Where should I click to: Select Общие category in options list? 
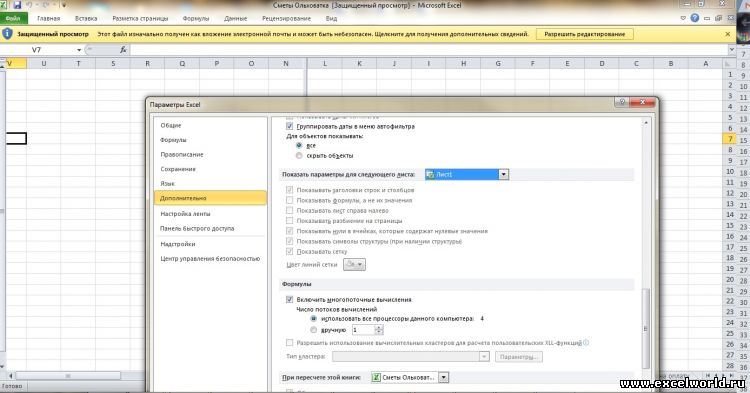click(210, 125)
